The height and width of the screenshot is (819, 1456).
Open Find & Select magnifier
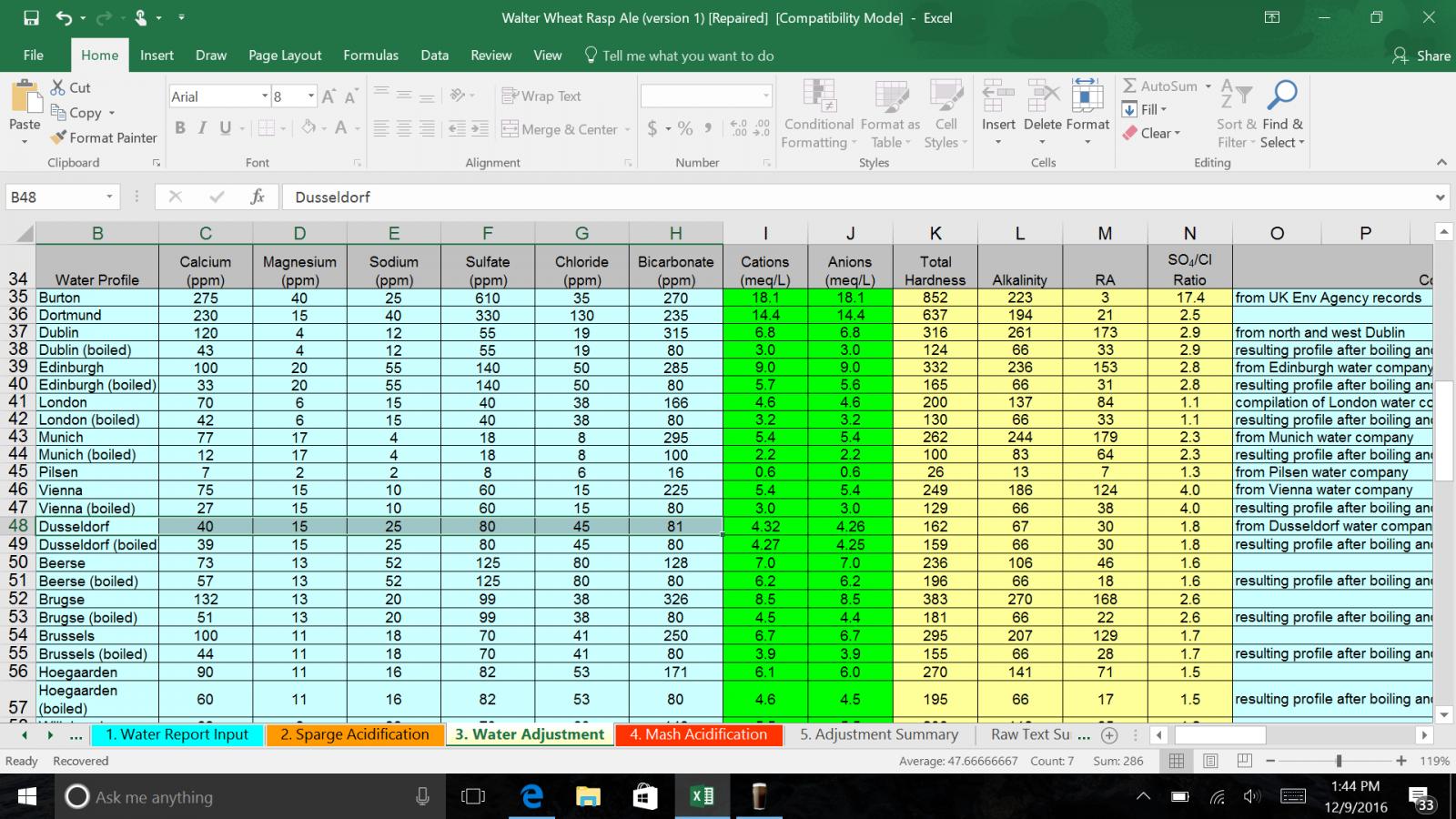pos(1282,115)
